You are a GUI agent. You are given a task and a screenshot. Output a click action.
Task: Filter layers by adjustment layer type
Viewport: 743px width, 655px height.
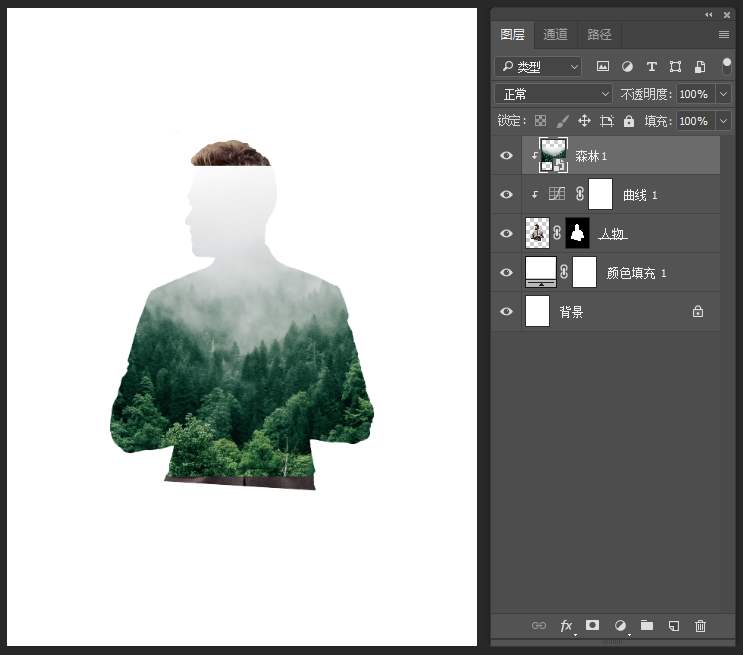point(627,67)
